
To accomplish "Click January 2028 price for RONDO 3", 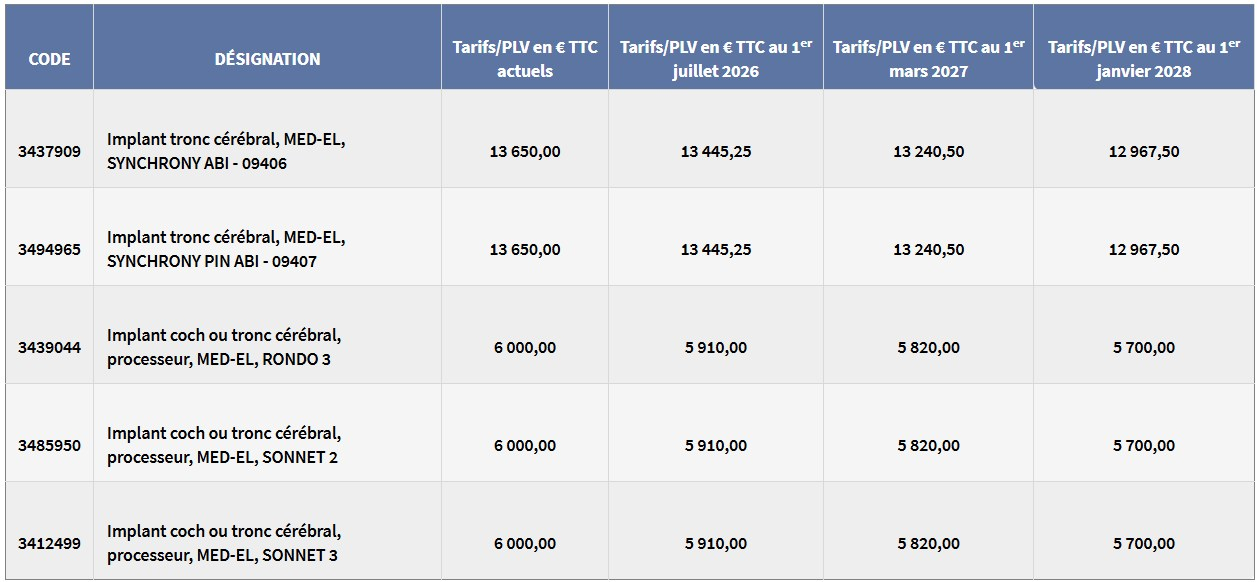I will click(x=1144, y=348).
